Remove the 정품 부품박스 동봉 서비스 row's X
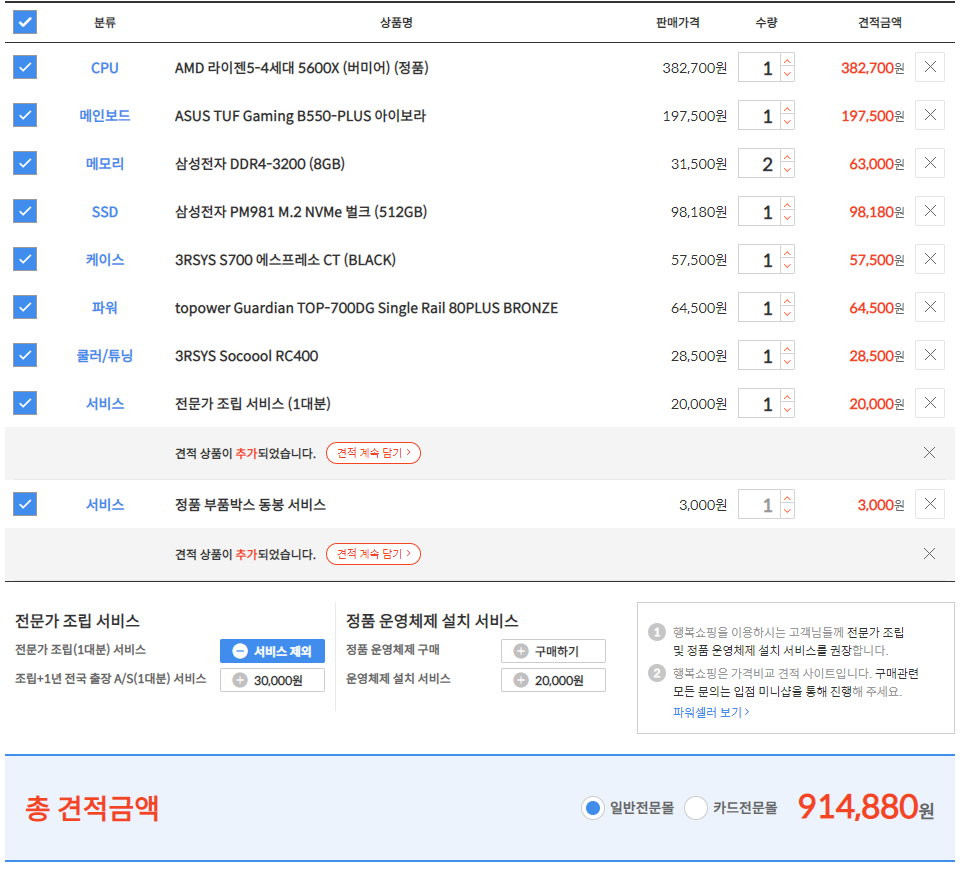The width and height of the screenshot is (962, 870). (929, 504)
